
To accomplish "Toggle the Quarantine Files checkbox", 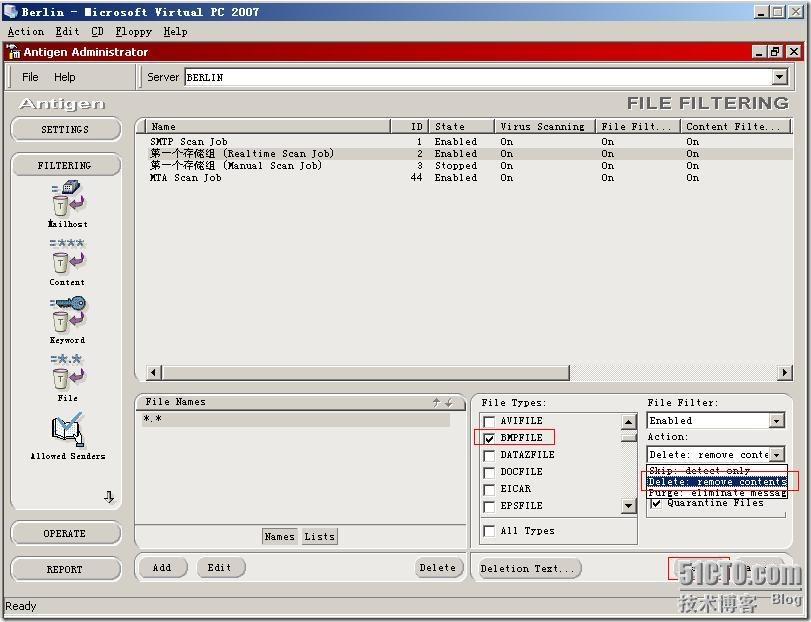I will point(656,503).
